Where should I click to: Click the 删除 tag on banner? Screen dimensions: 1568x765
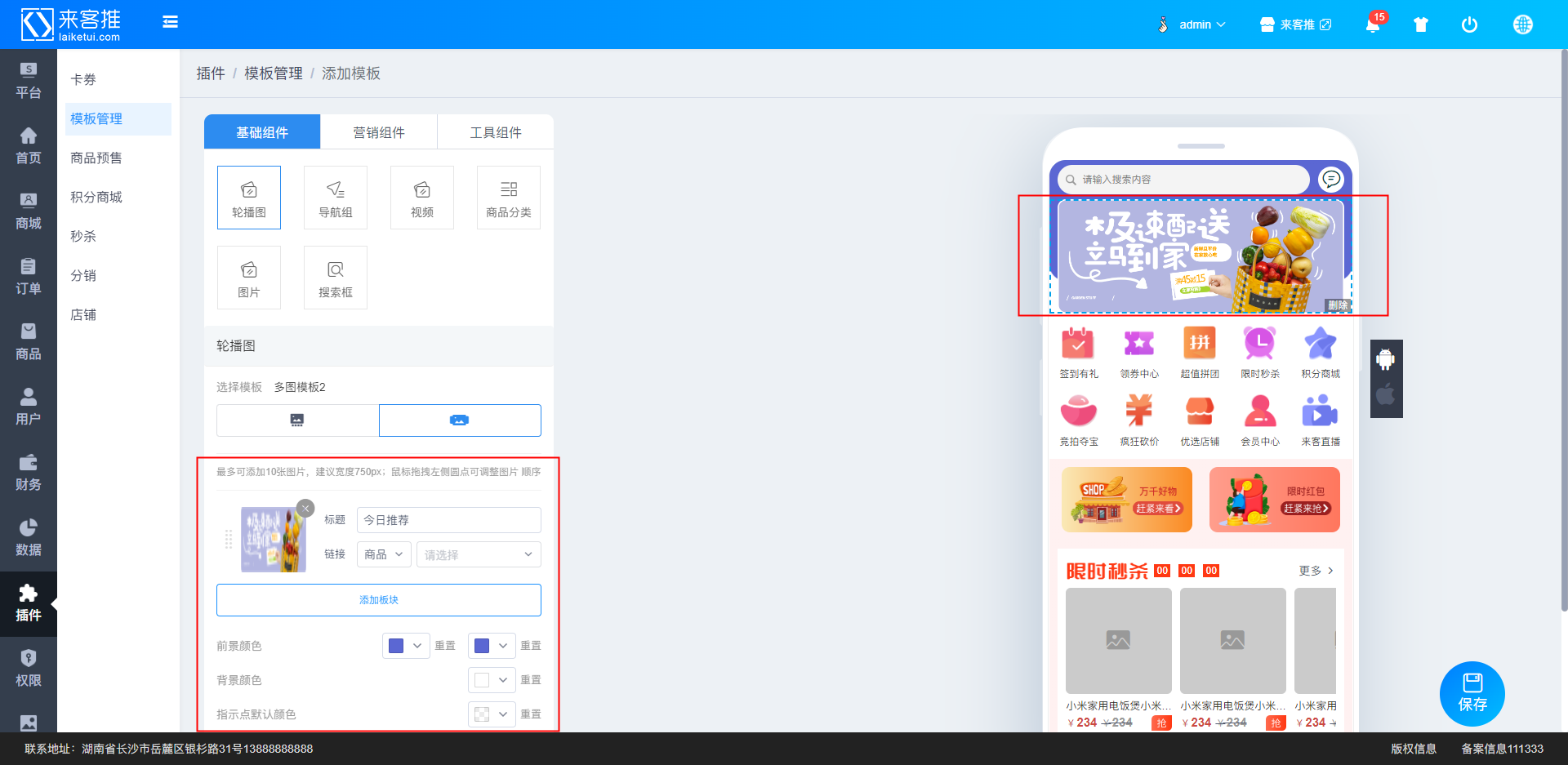tap(1338, 305)
